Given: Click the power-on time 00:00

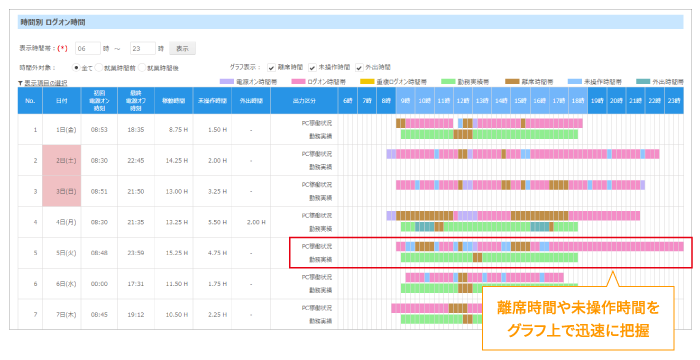Looking at the screenshot, I should click(x=99, y=284).
